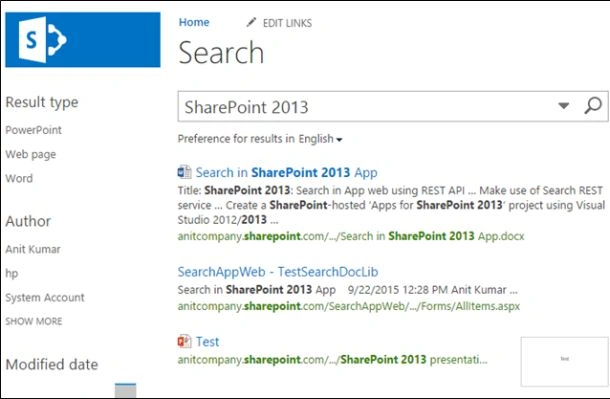This screenshot has height=399, width=610.
Task: Click EDIT LINKS
Action: (287, 23)
